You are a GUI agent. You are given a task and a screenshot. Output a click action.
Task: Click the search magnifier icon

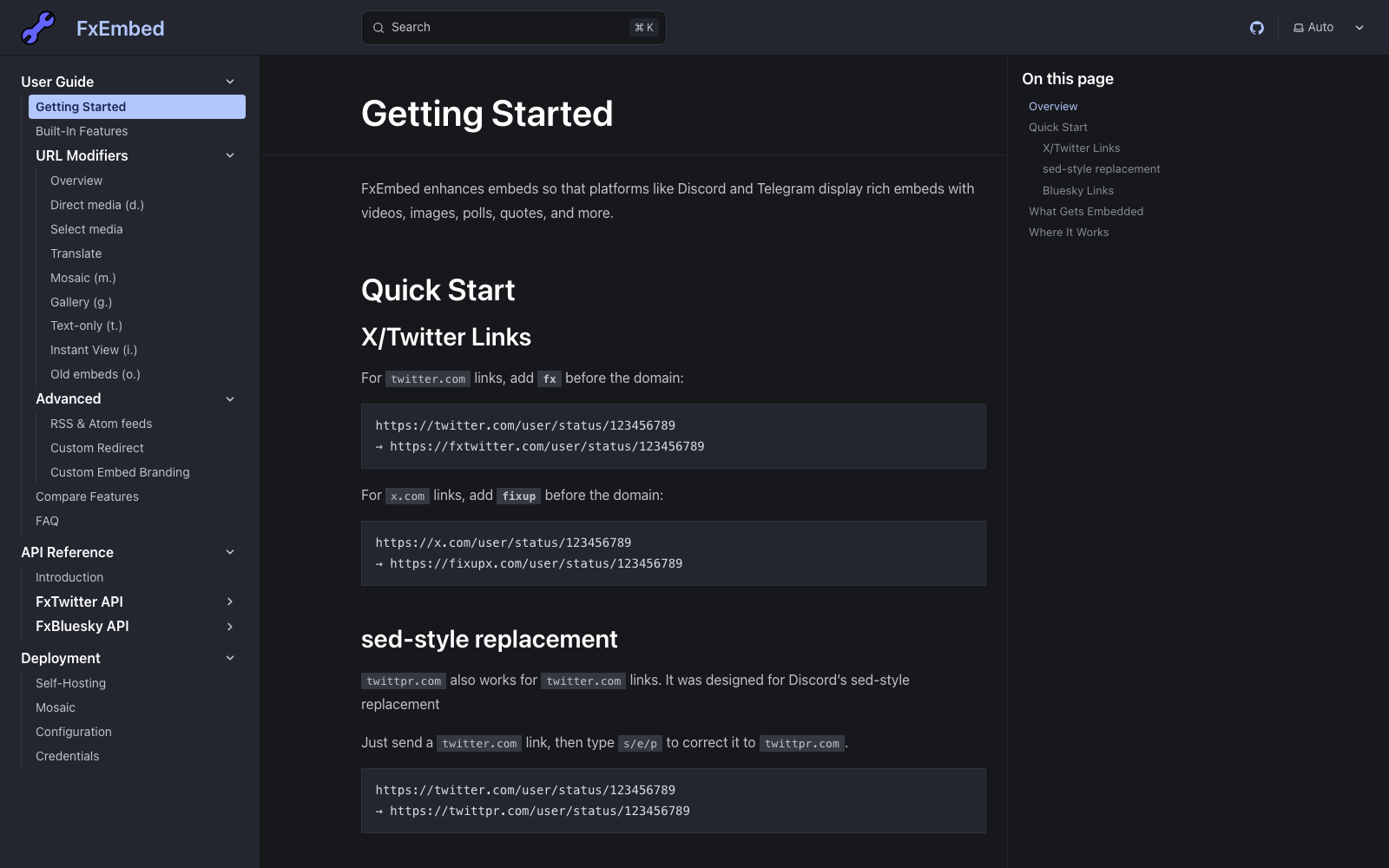tap(379, 28)
